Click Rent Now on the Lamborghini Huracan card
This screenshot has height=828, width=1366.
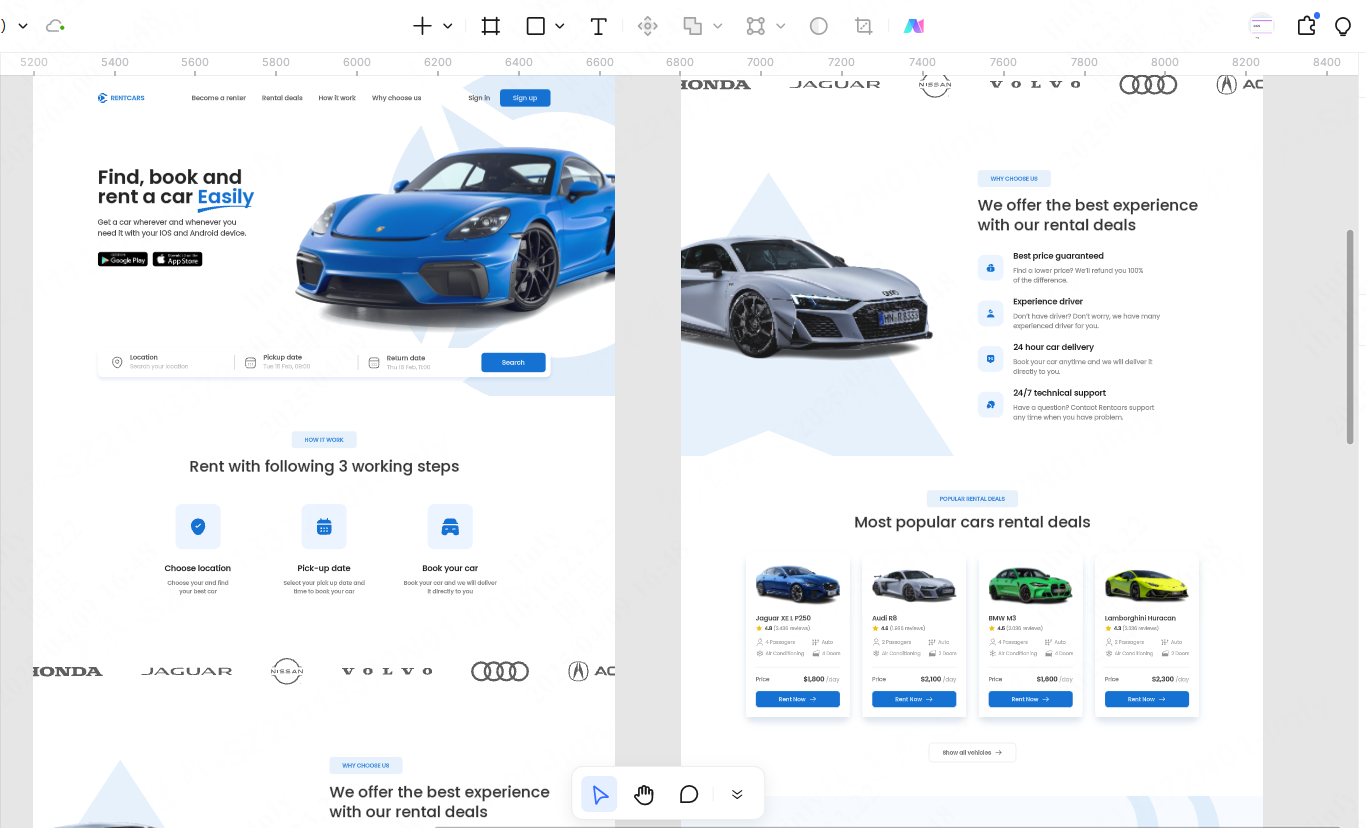point(1147,699)
